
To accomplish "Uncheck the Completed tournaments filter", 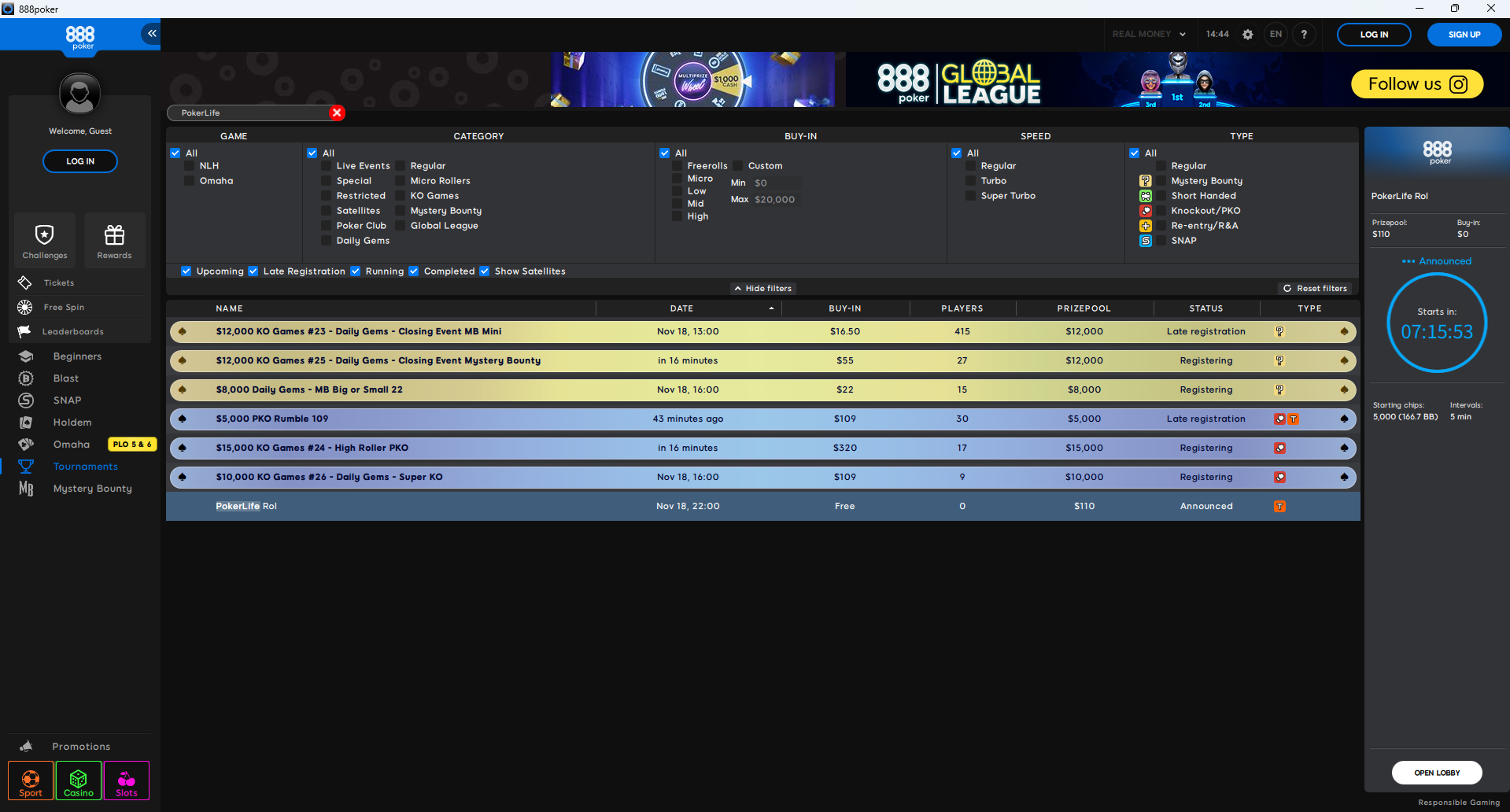I will 414,271.
